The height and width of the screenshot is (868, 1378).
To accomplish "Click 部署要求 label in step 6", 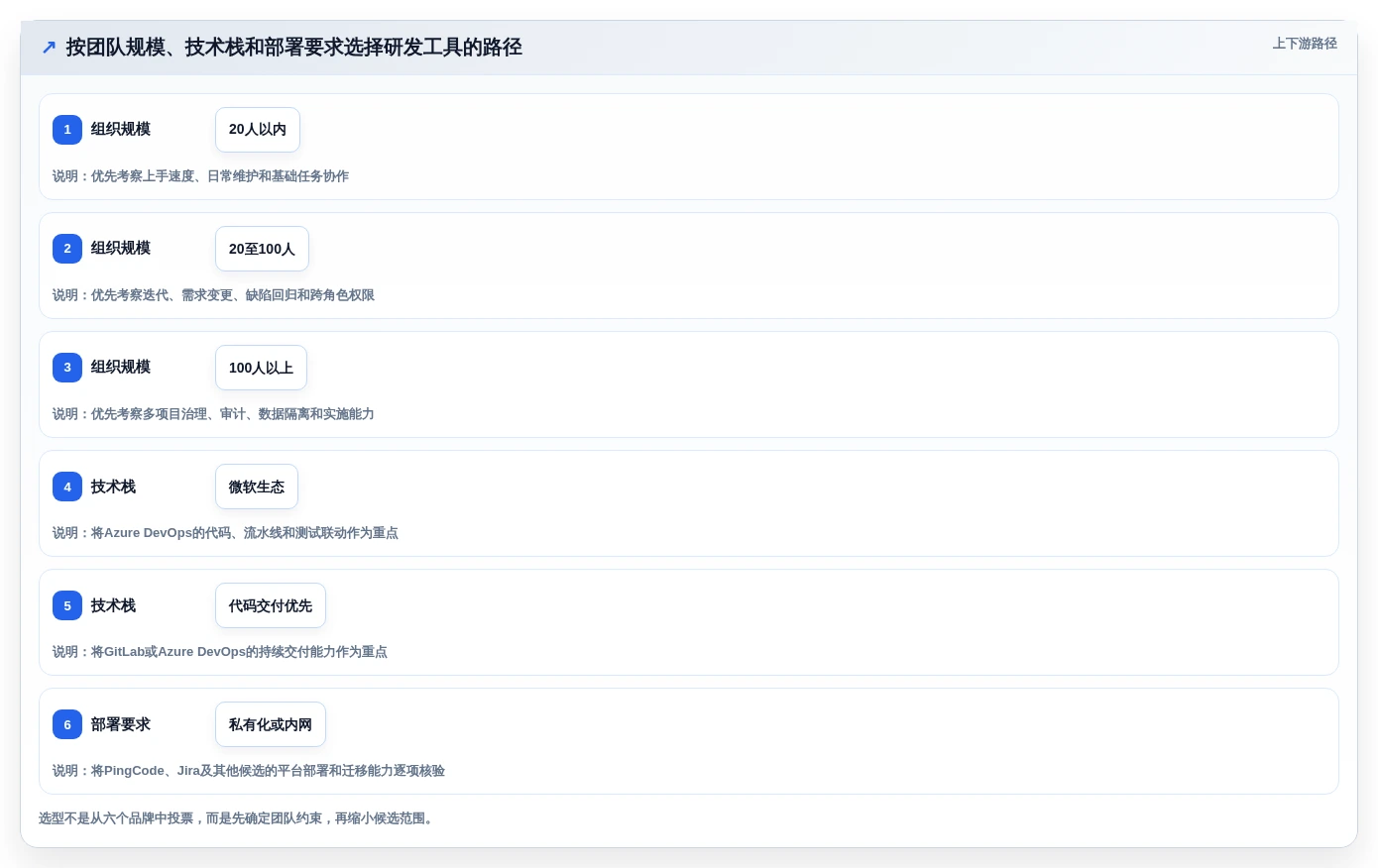I will click(x=121, y=724).
